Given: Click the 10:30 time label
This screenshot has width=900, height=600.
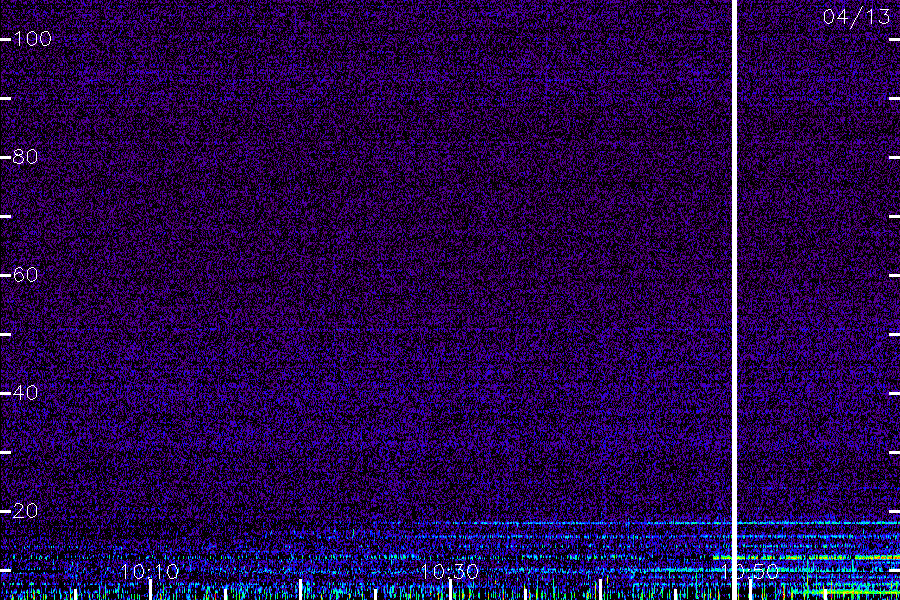Looking at the screenshot, I should (449, 571).
